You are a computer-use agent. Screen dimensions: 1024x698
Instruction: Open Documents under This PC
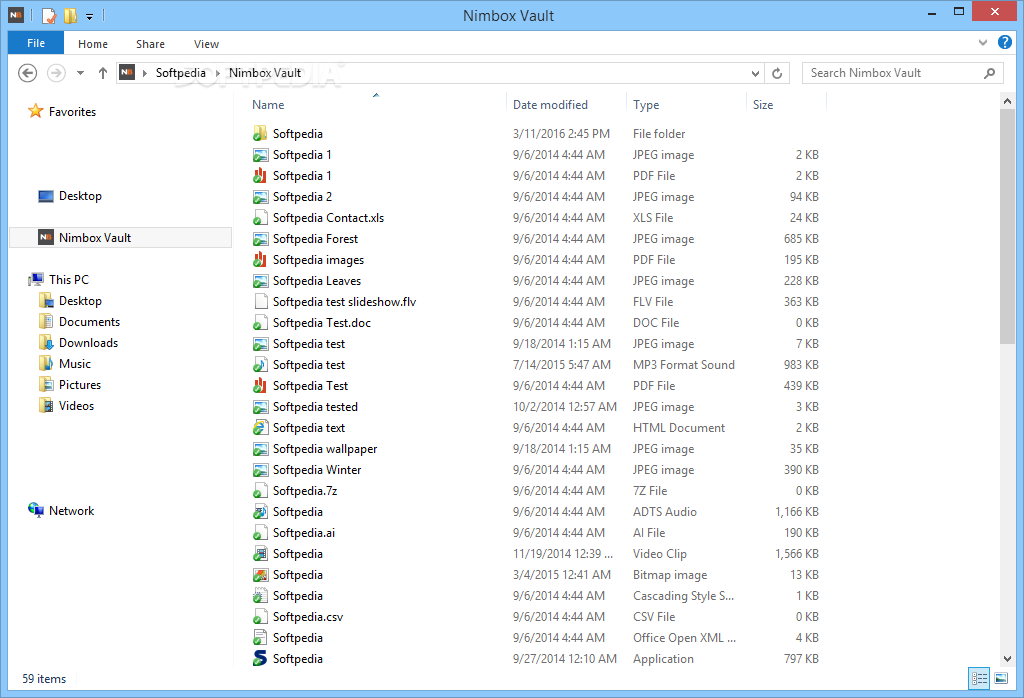[79, 321]
